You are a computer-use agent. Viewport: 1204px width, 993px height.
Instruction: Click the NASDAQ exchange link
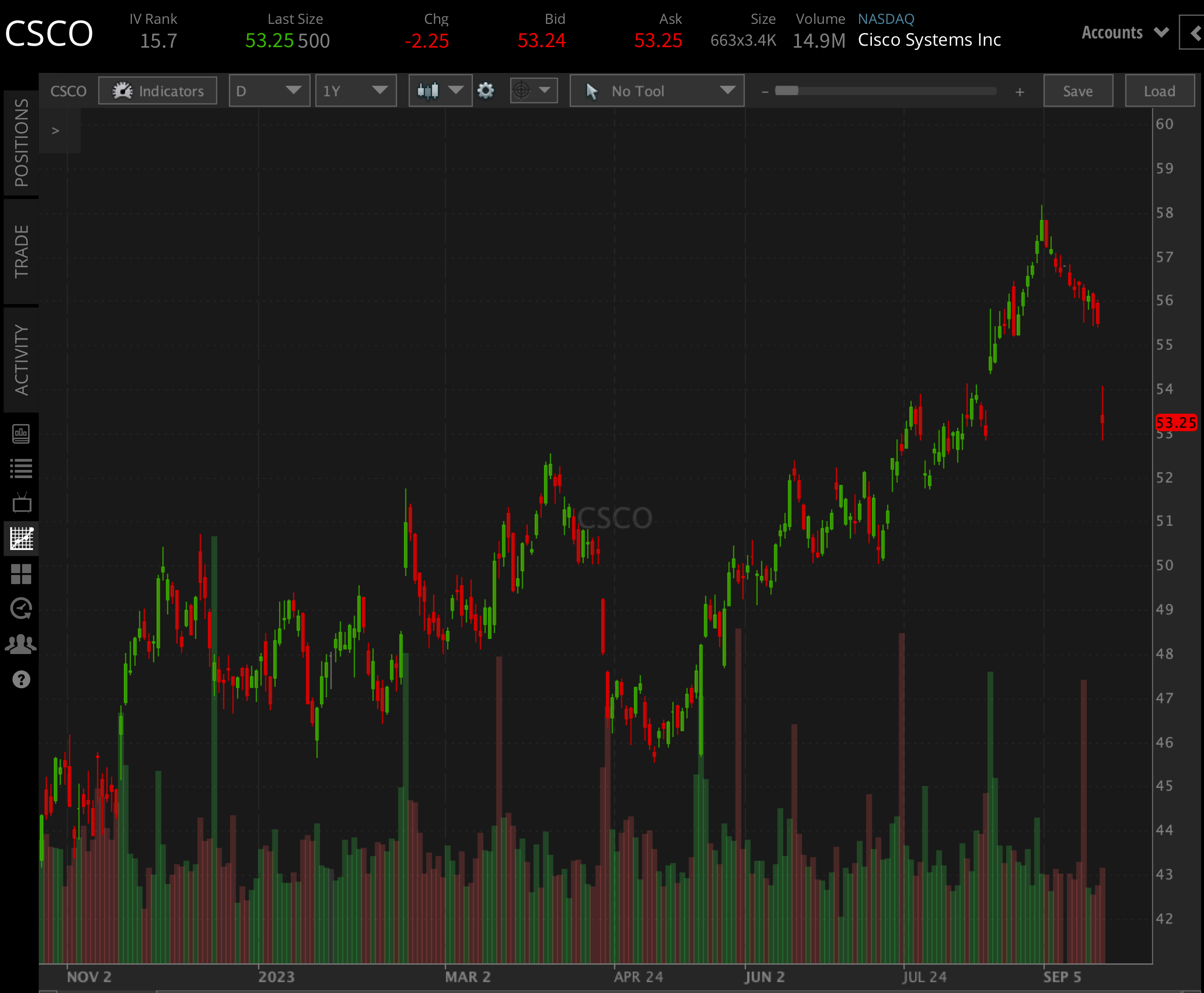pyautogui.click(x=885, y=18)
